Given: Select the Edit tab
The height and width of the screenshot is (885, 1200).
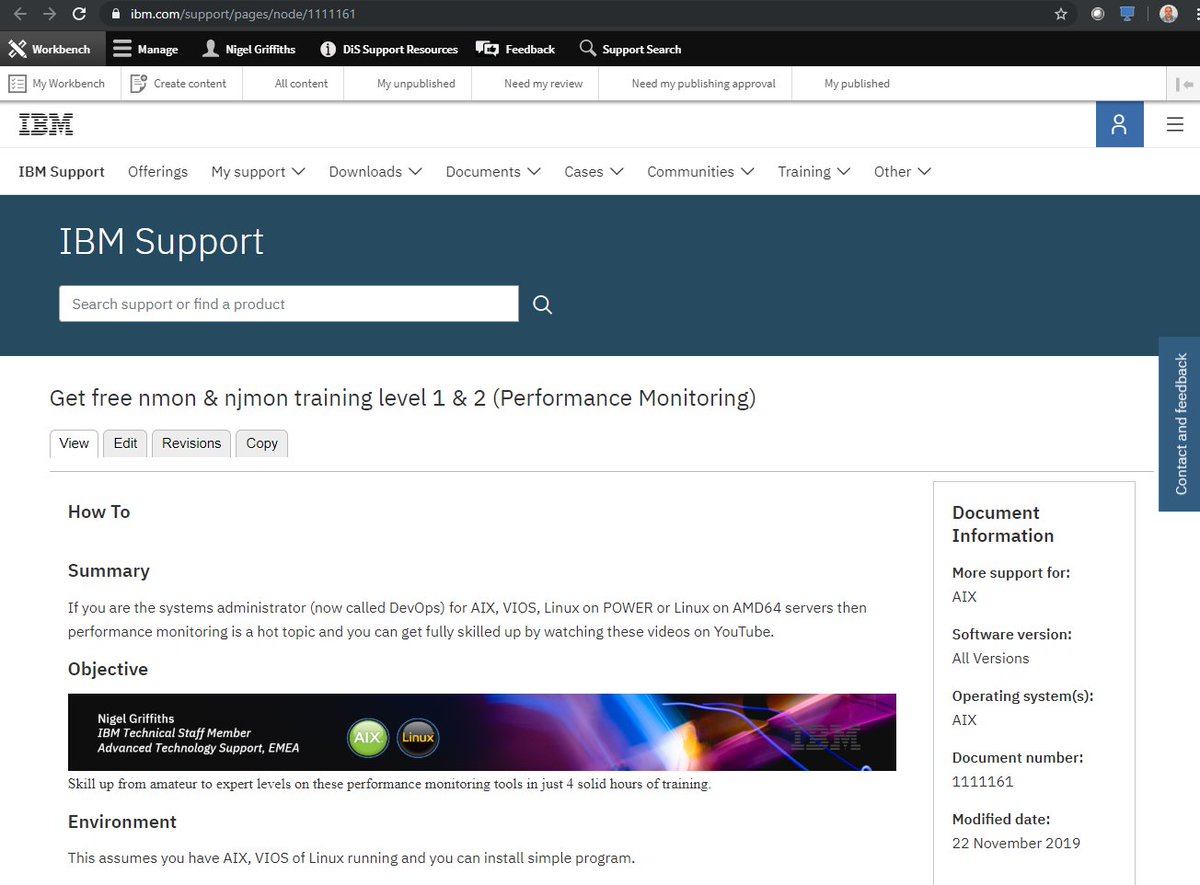Looking at the screenshot, I should pyautogui.click(x=125, y=443).
